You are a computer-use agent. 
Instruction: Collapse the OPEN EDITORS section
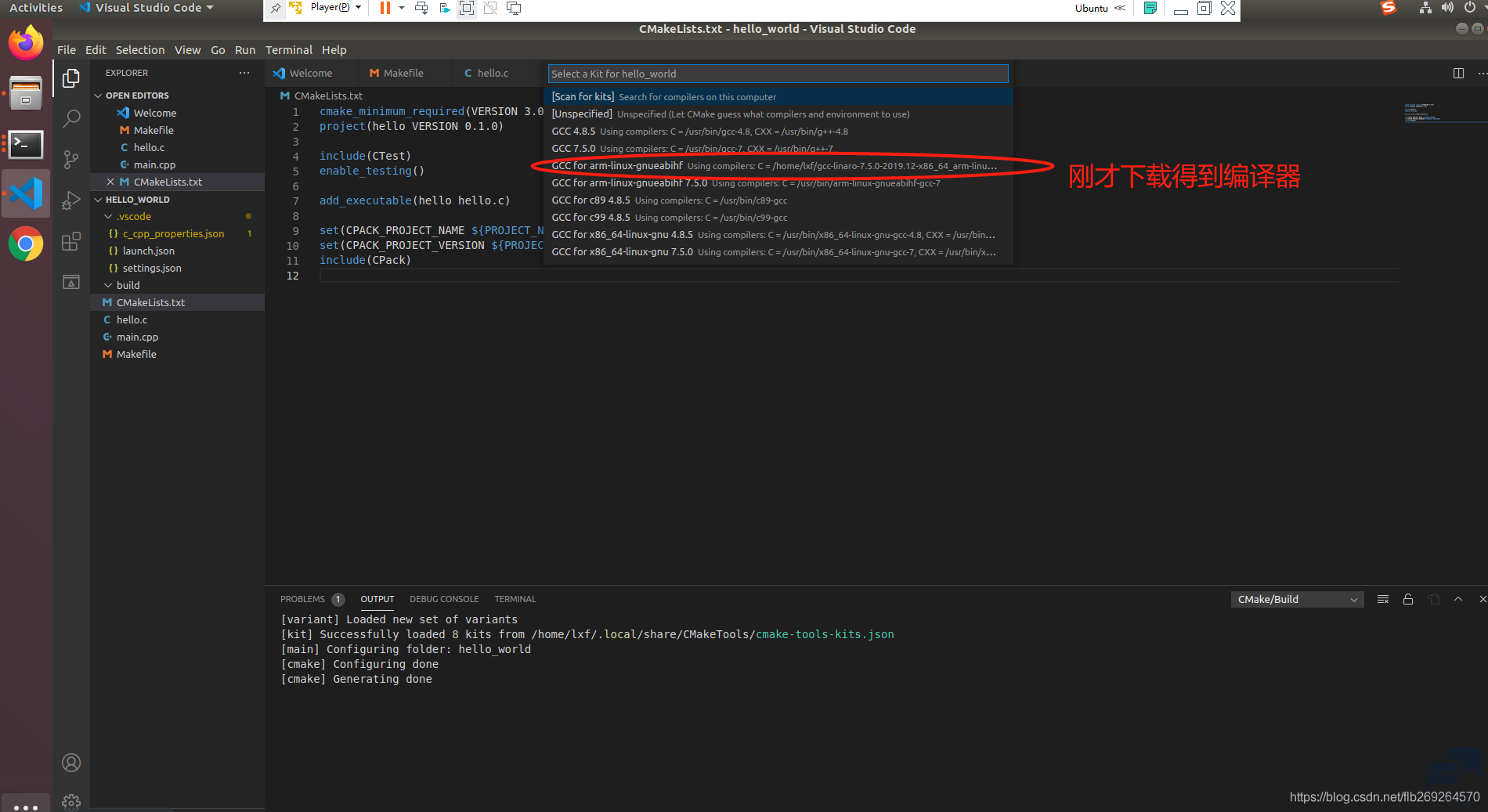pyautogui.click(x=137, y=96)
